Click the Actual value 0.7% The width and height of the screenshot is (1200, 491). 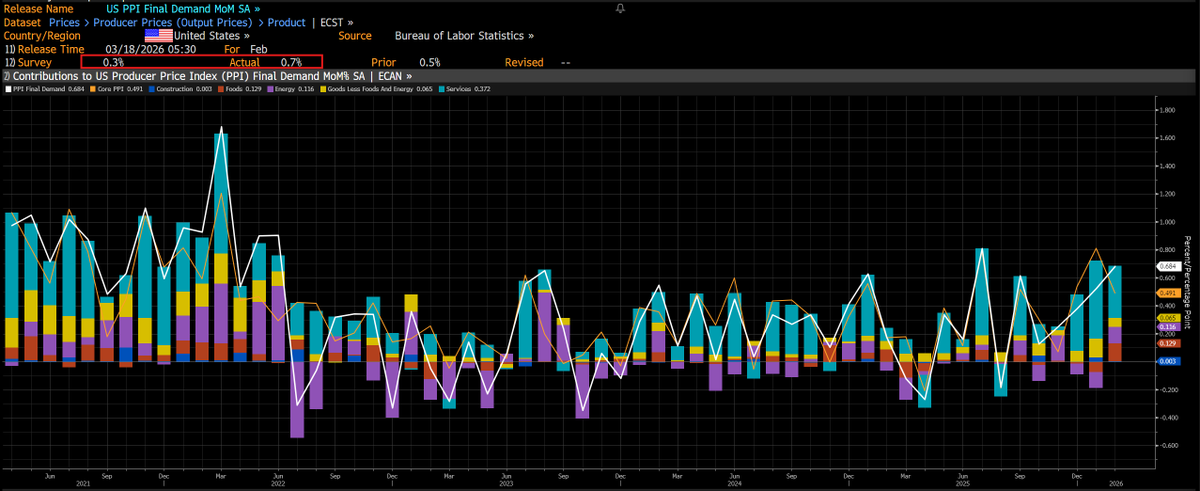tap(291, 62)
